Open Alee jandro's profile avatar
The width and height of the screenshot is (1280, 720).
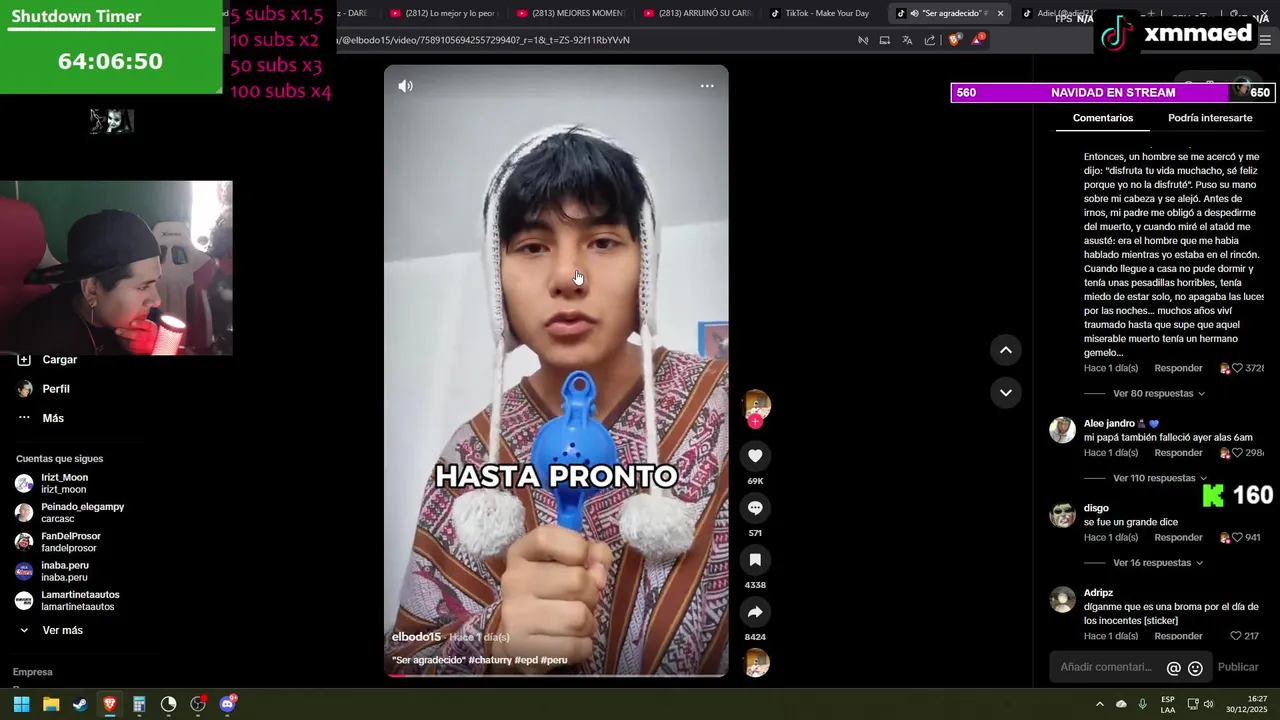[1062, 430]
